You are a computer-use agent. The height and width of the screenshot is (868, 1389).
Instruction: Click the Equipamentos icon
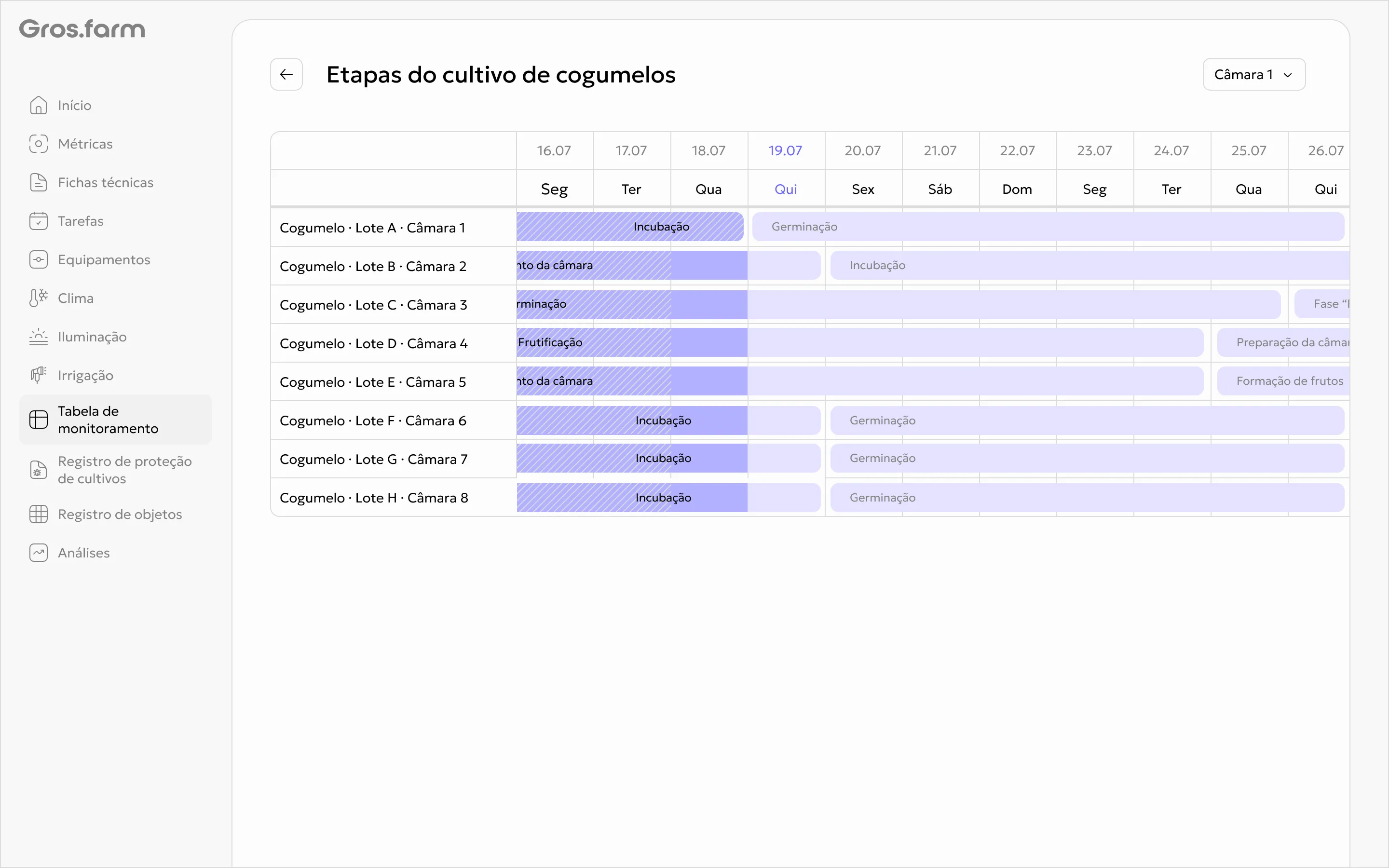(x=39, y=259)
